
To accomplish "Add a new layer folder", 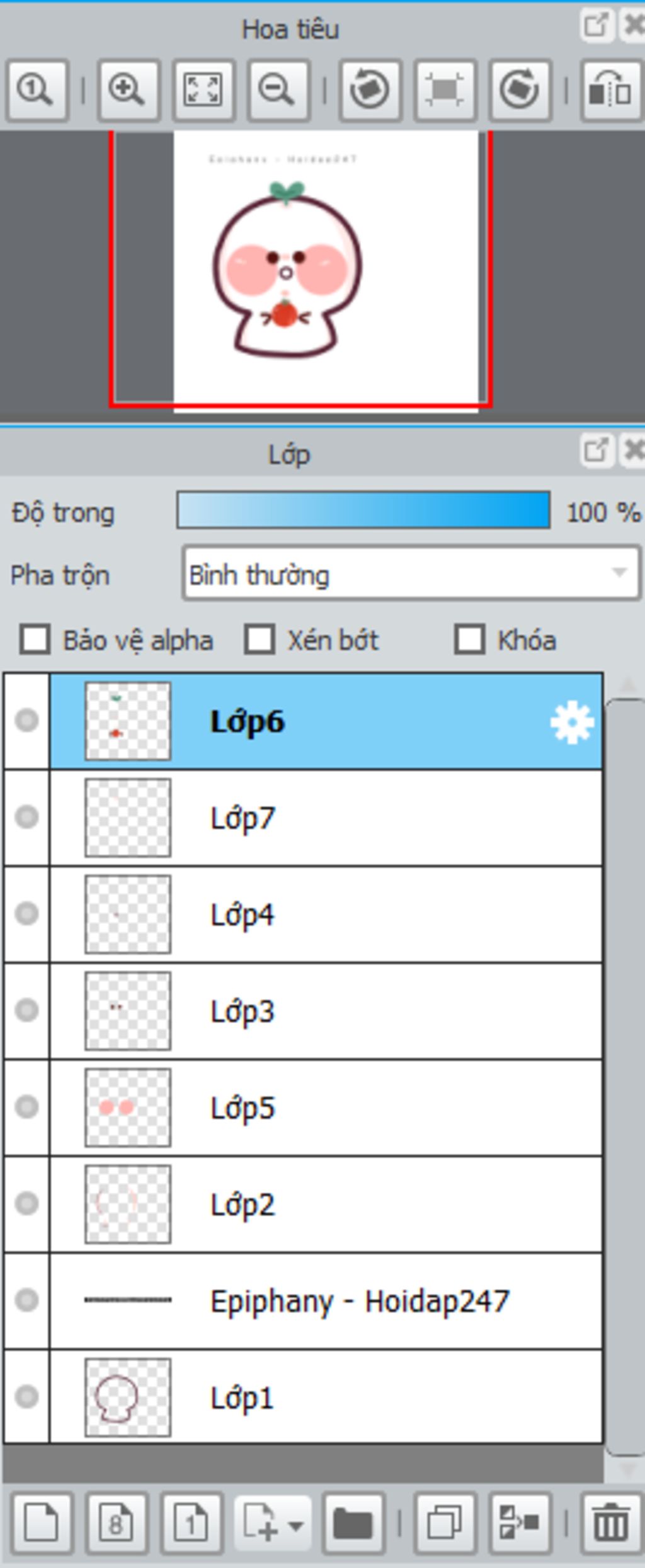I will 353,1523.
